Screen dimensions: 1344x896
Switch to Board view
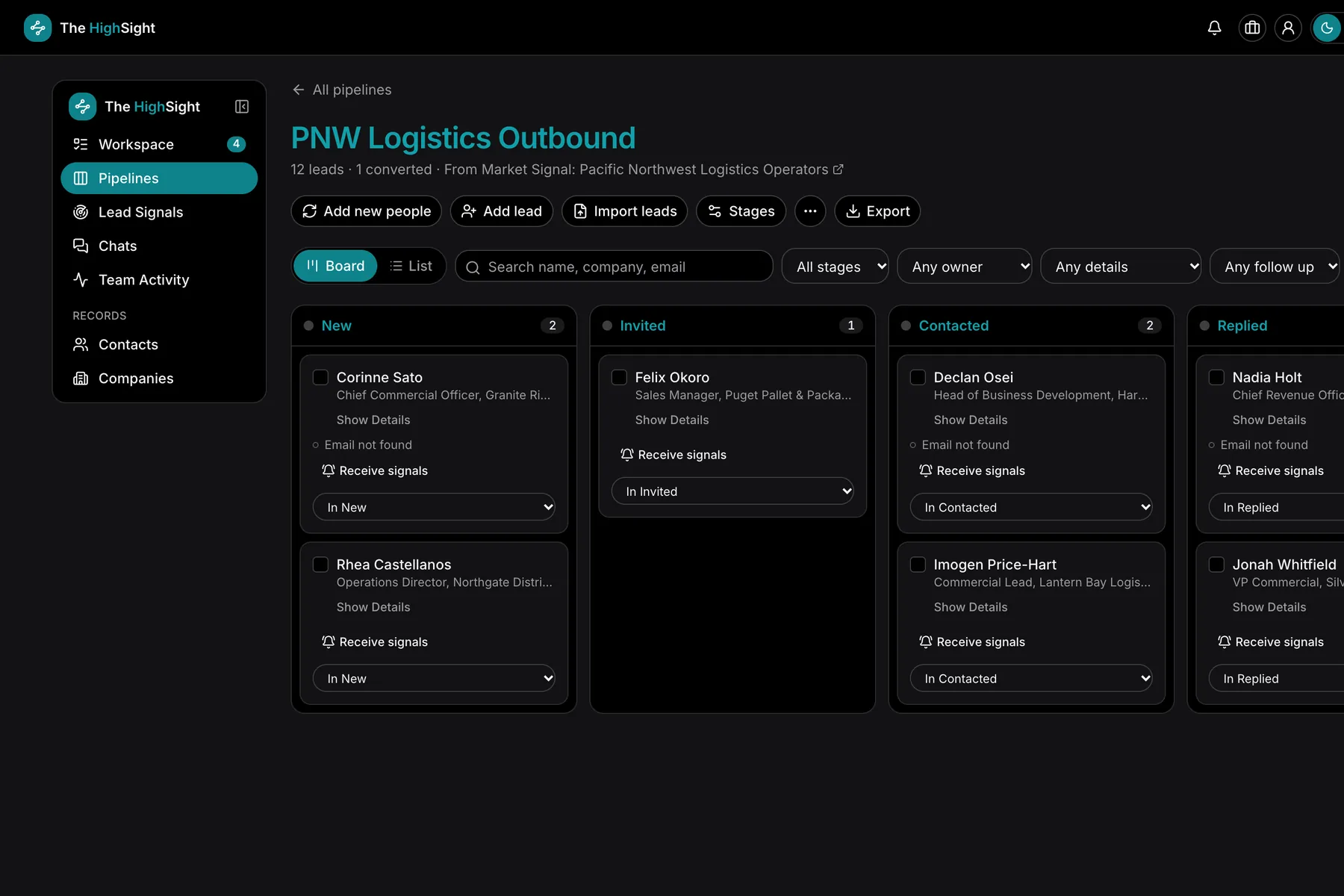(x=335, y=266)
